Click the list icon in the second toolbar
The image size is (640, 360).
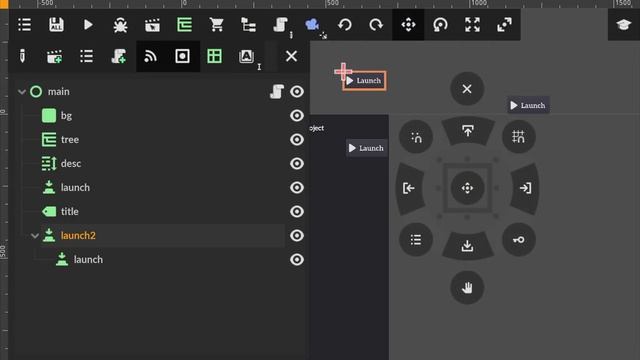tap(87, 56)
